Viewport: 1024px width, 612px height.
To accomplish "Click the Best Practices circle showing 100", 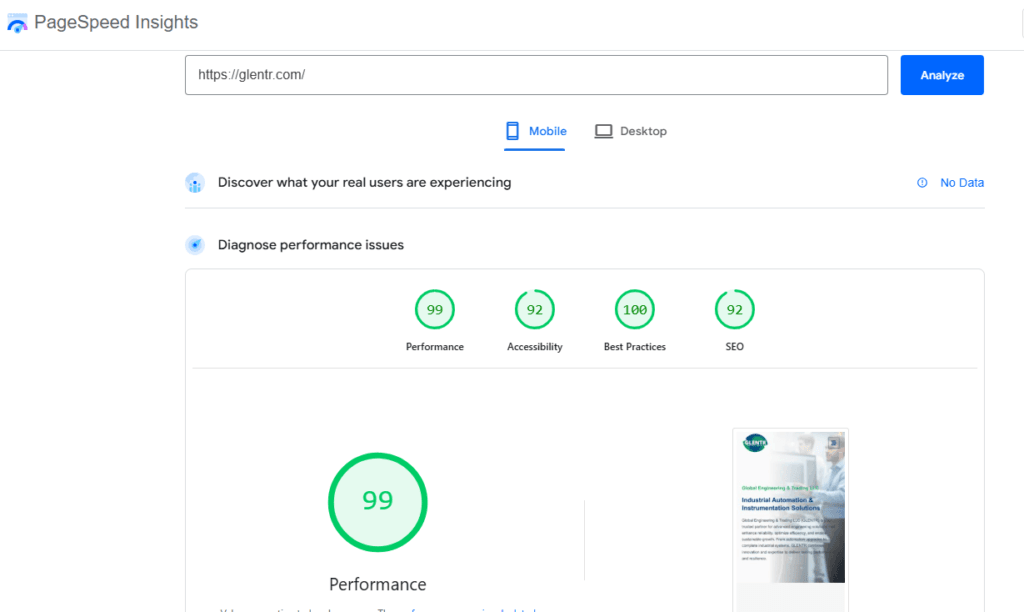I will 634,309.
